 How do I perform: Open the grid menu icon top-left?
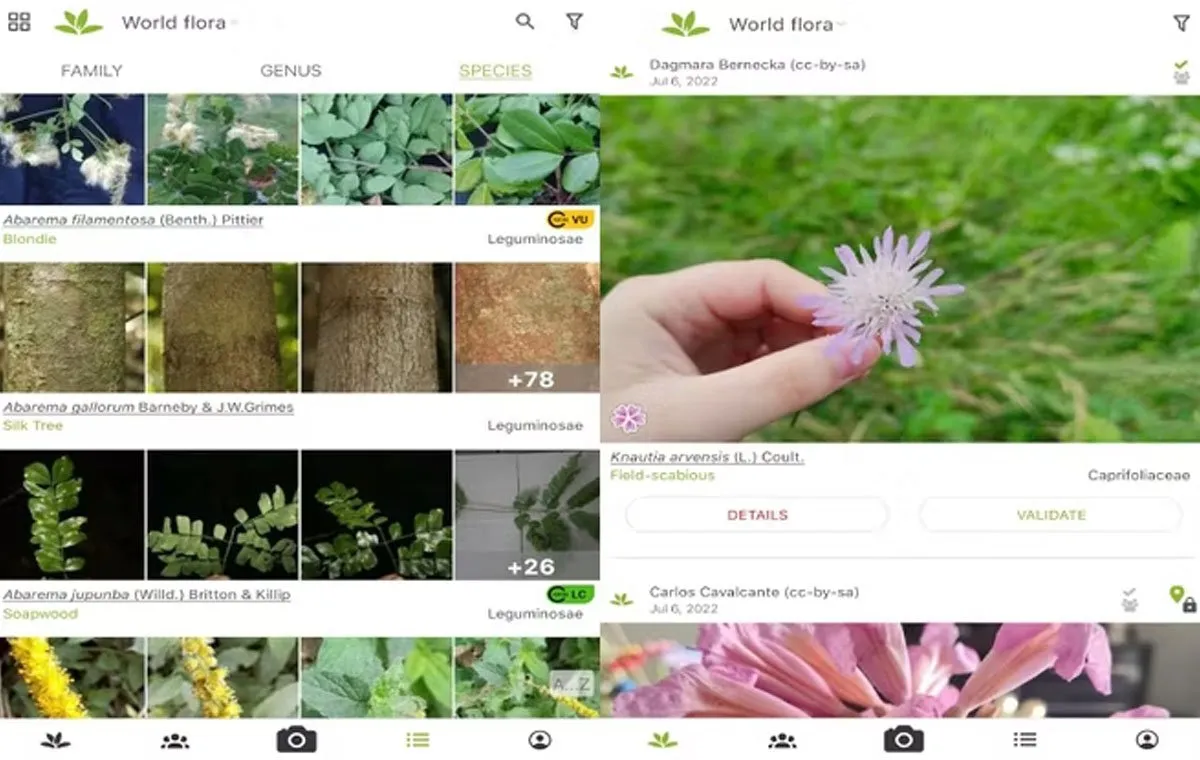[19, 22]
